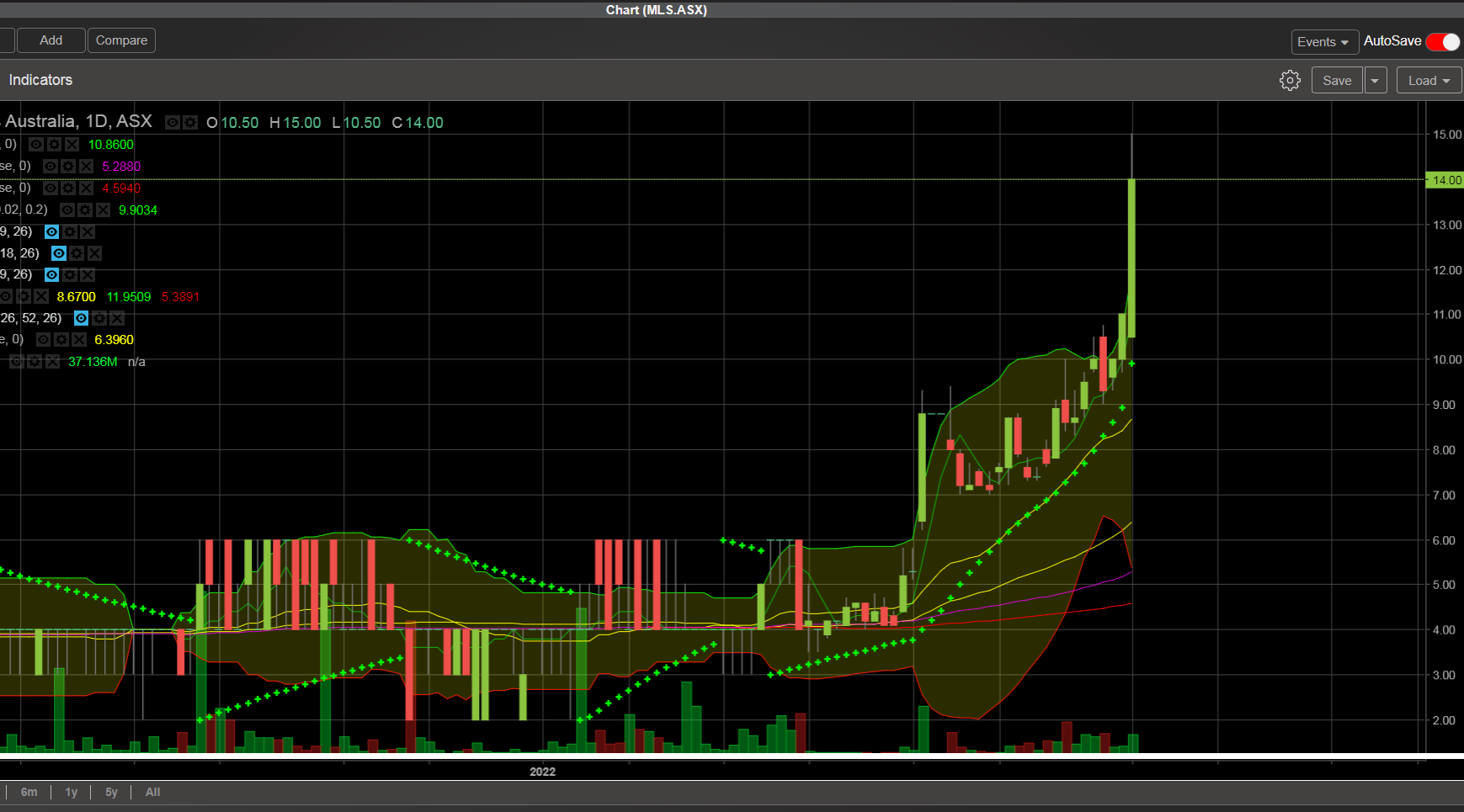Image resolution: width=1464 pixels, height=812 pixels.
Task: Click the 37.136M volume value
Action: click(93, 362)
